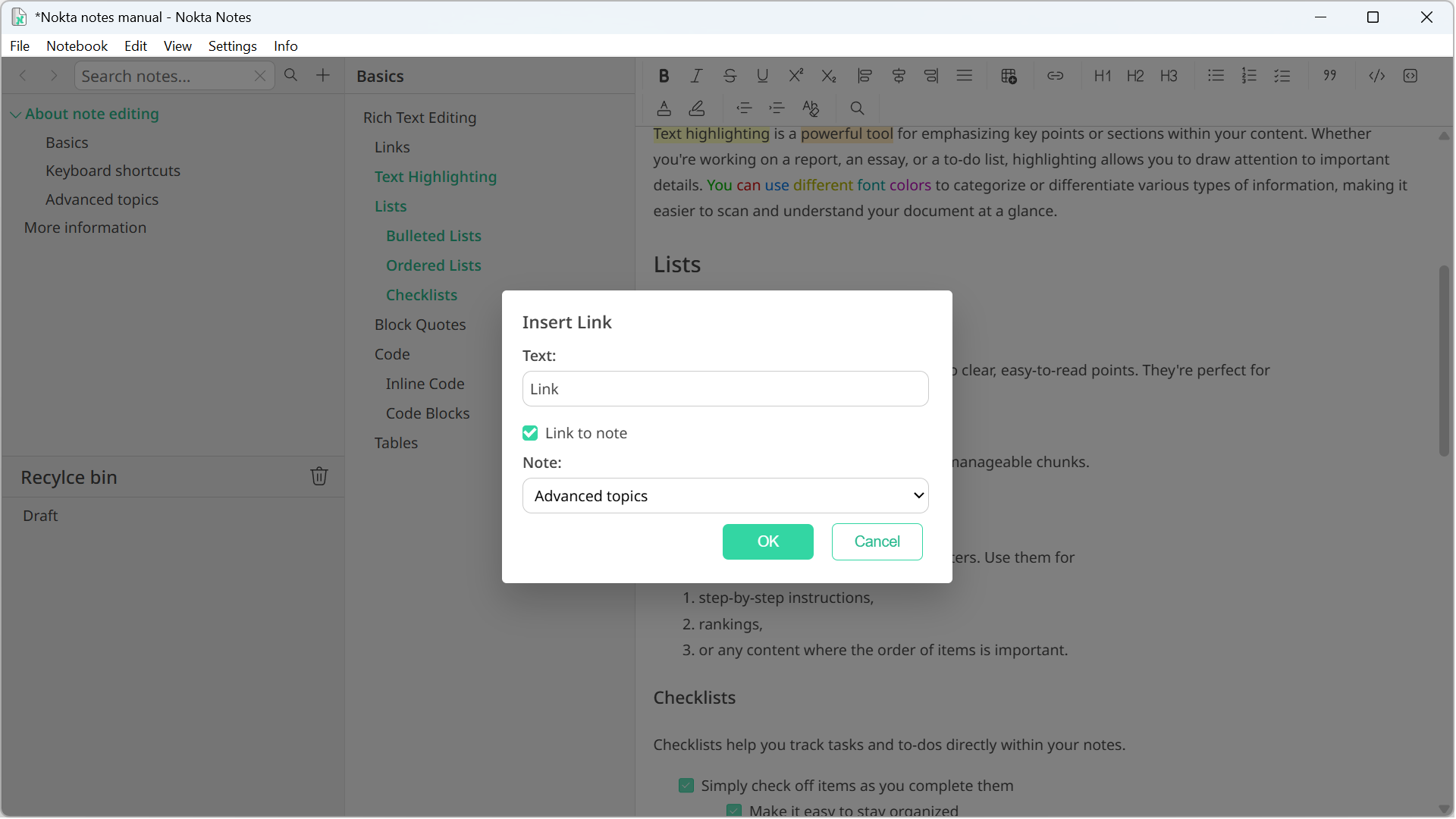The height and width of the screenshot is (819, 1456).
Task: Open the Settings menu
Action: pos(232,45)
